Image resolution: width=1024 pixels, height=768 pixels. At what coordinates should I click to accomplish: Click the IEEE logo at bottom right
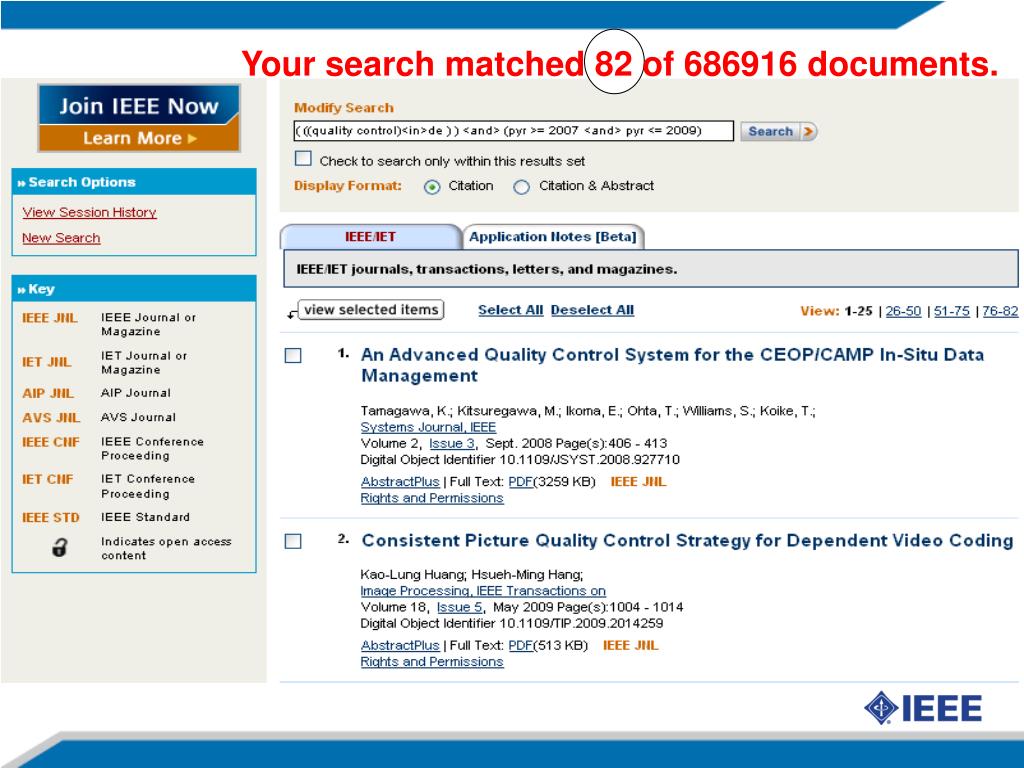(923, 708)
